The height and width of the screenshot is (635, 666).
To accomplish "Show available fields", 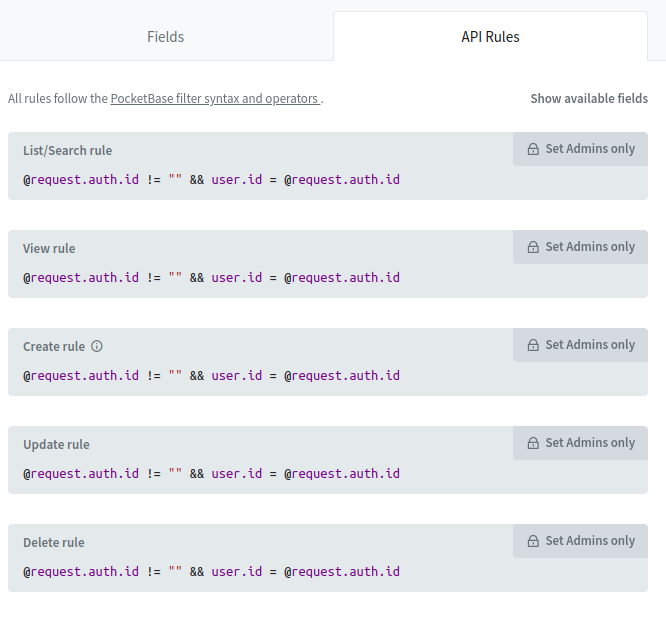I will [x=589, y=99].
